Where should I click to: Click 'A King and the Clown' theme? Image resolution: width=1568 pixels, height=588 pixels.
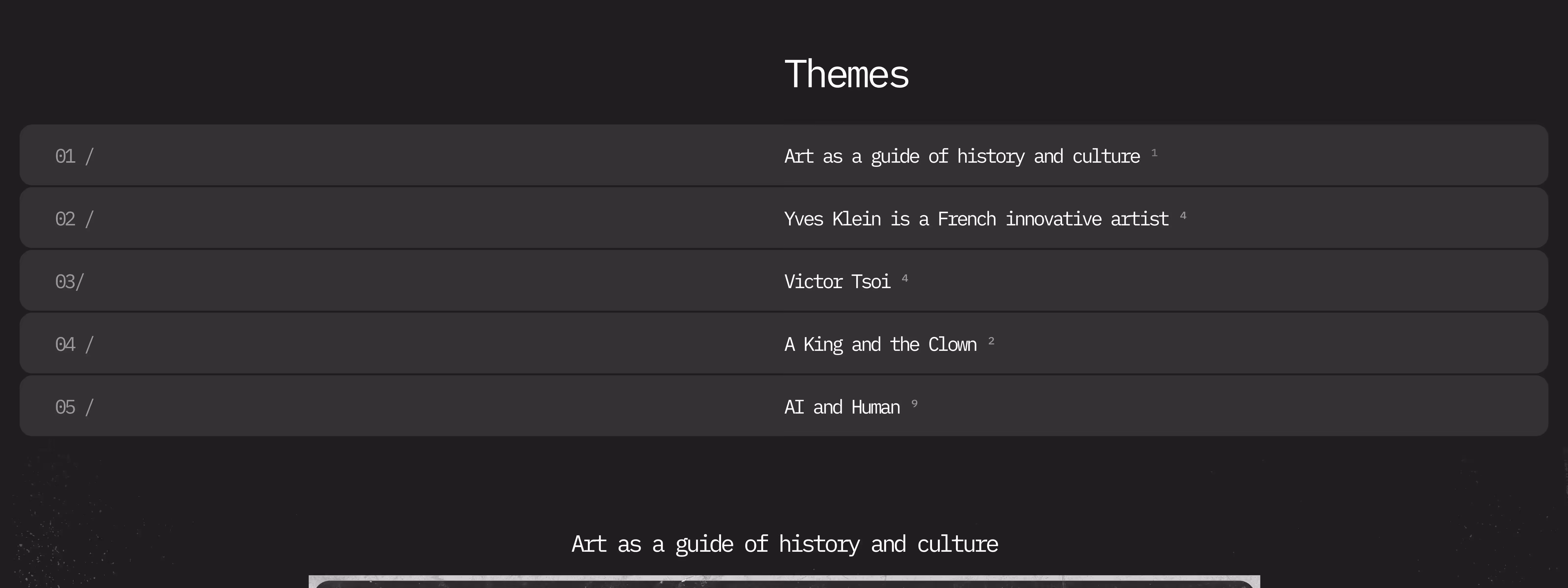pyautogui.click(x=880, y=344)
